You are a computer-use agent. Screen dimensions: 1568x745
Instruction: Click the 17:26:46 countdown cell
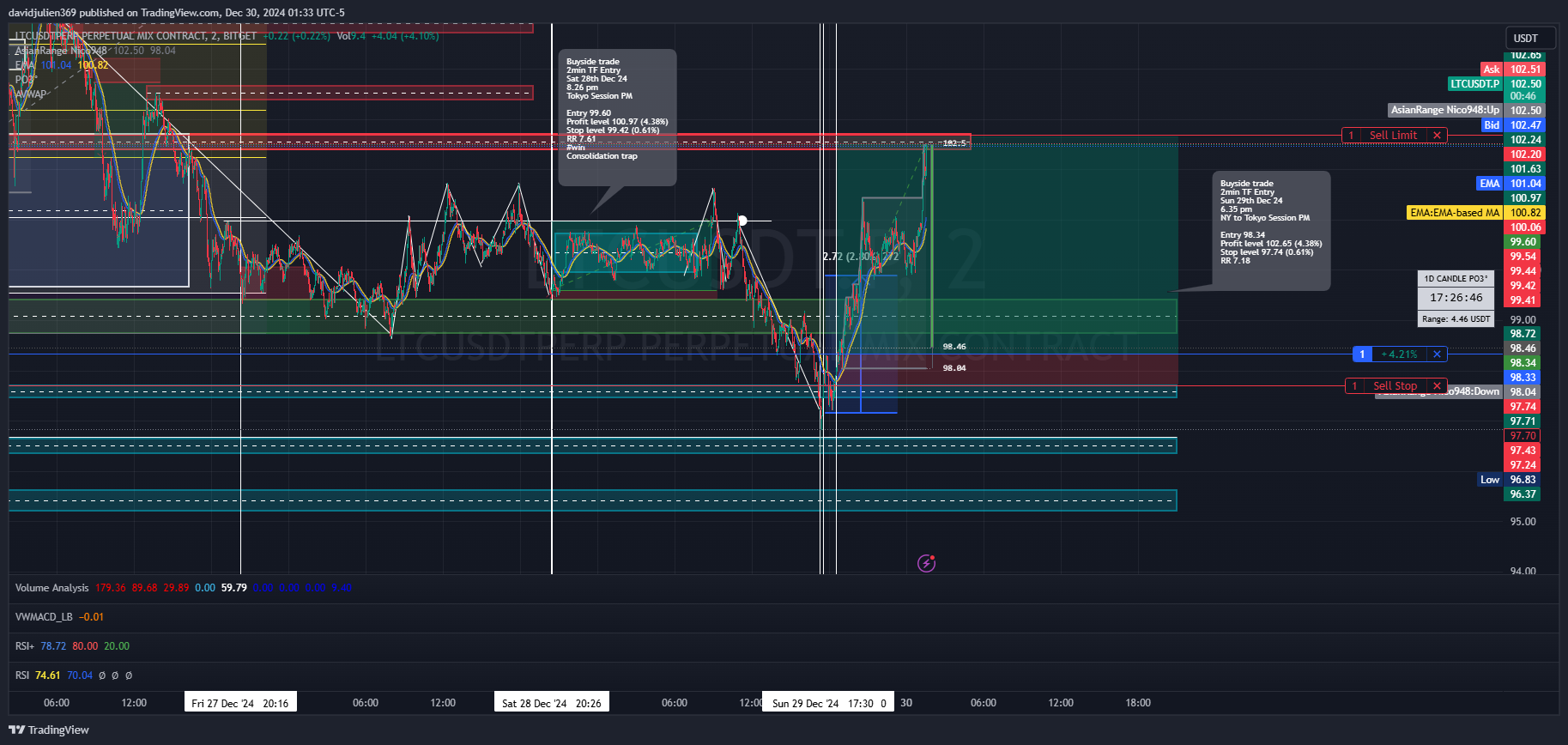(1456, 298)
